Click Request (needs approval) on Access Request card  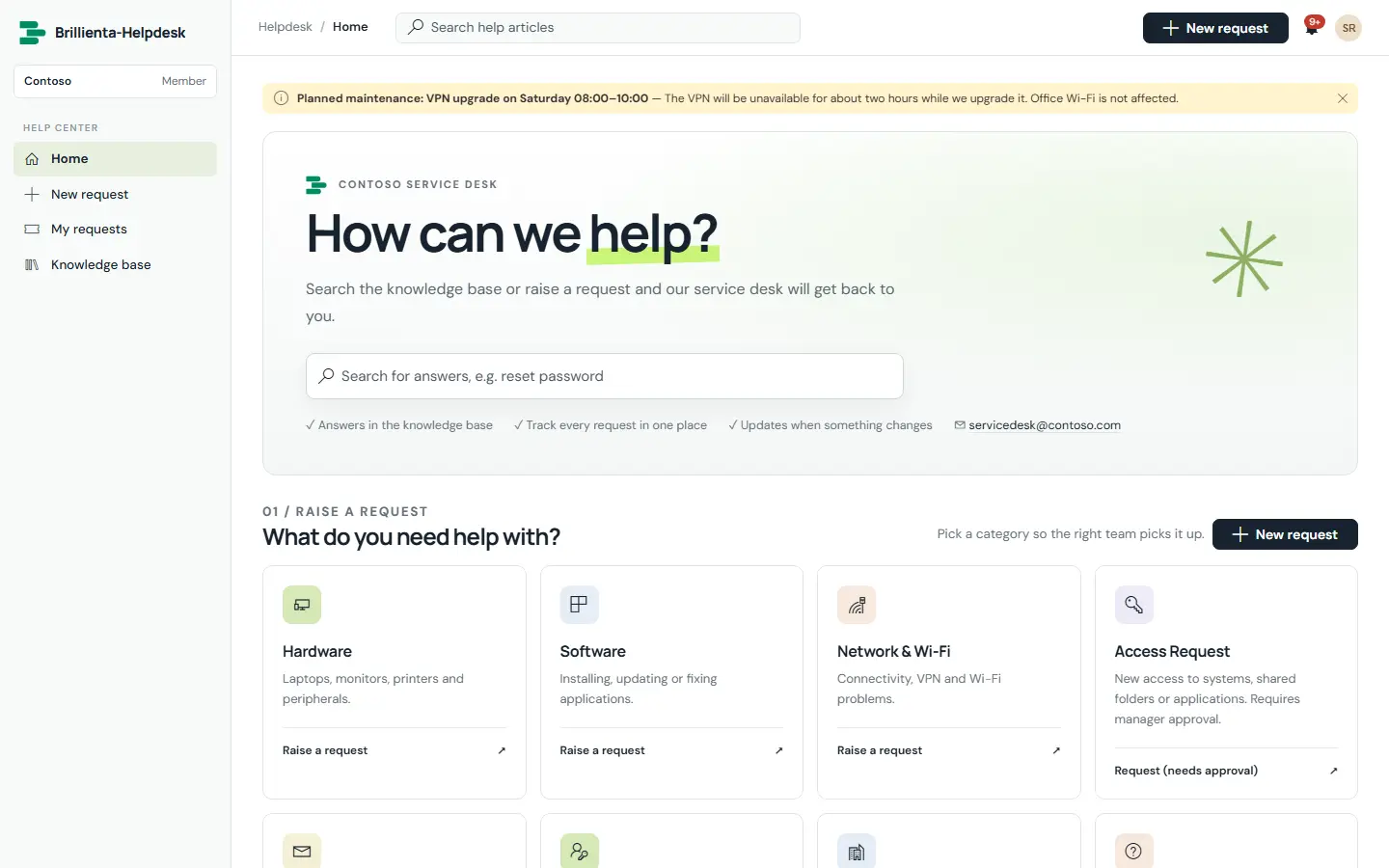pyautogui.click(x=1185, y=771)
